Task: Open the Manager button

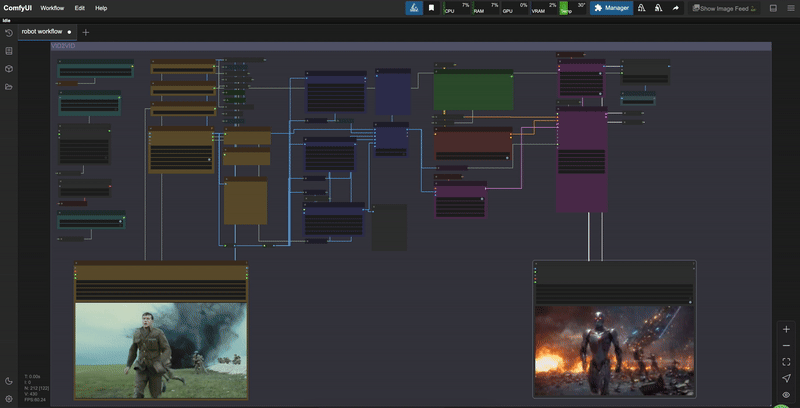Action: click(x=612, y=8)
